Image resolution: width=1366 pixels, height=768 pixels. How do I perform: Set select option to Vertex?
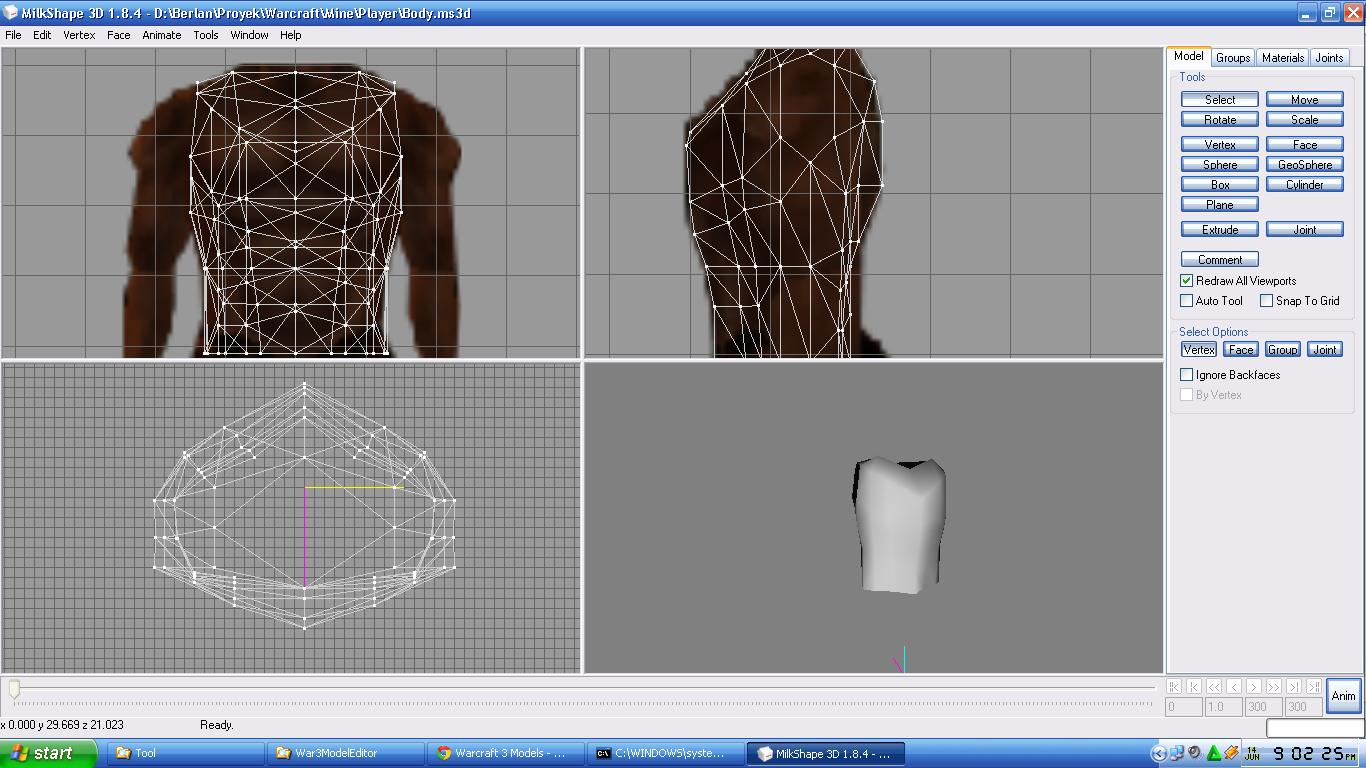click(1199, 350)
